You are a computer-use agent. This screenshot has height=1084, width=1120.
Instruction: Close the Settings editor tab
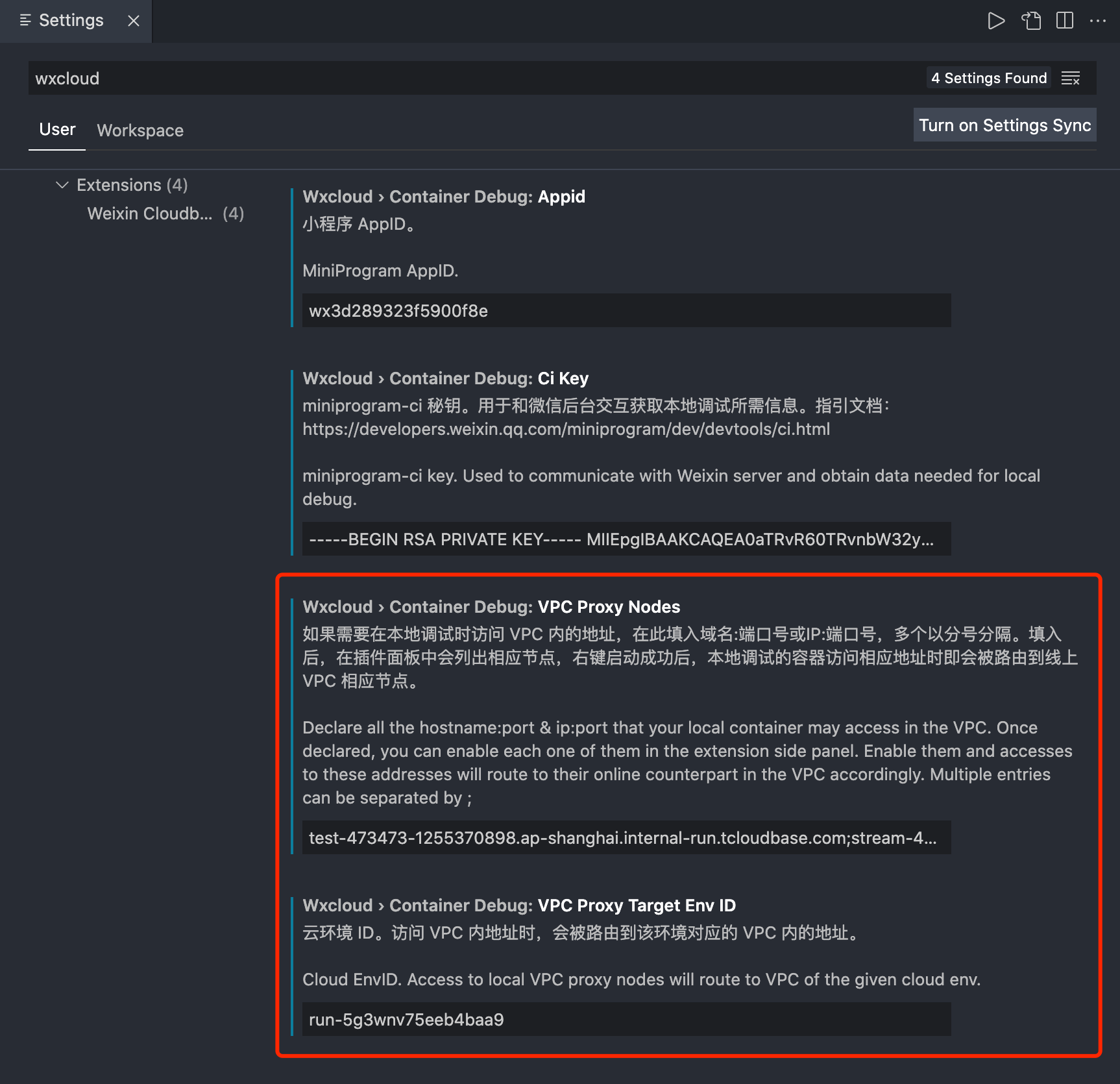[x=134, y=21]
